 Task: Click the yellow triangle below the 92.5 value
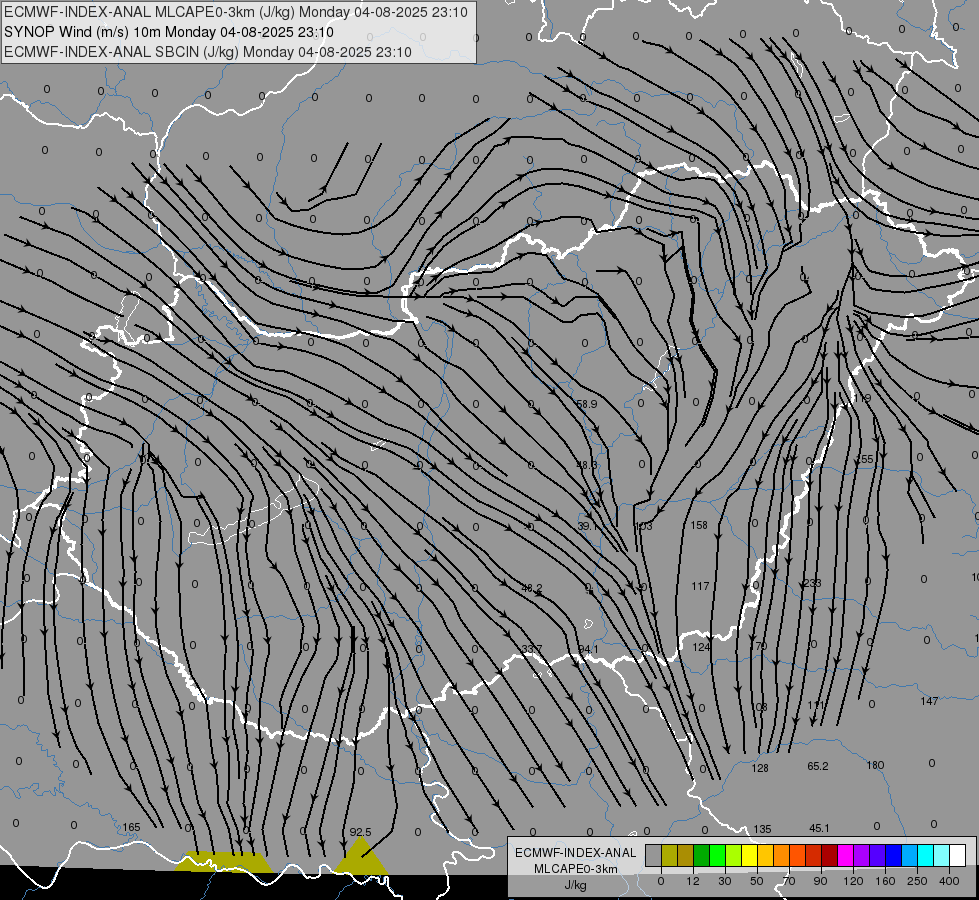(360, 861)
